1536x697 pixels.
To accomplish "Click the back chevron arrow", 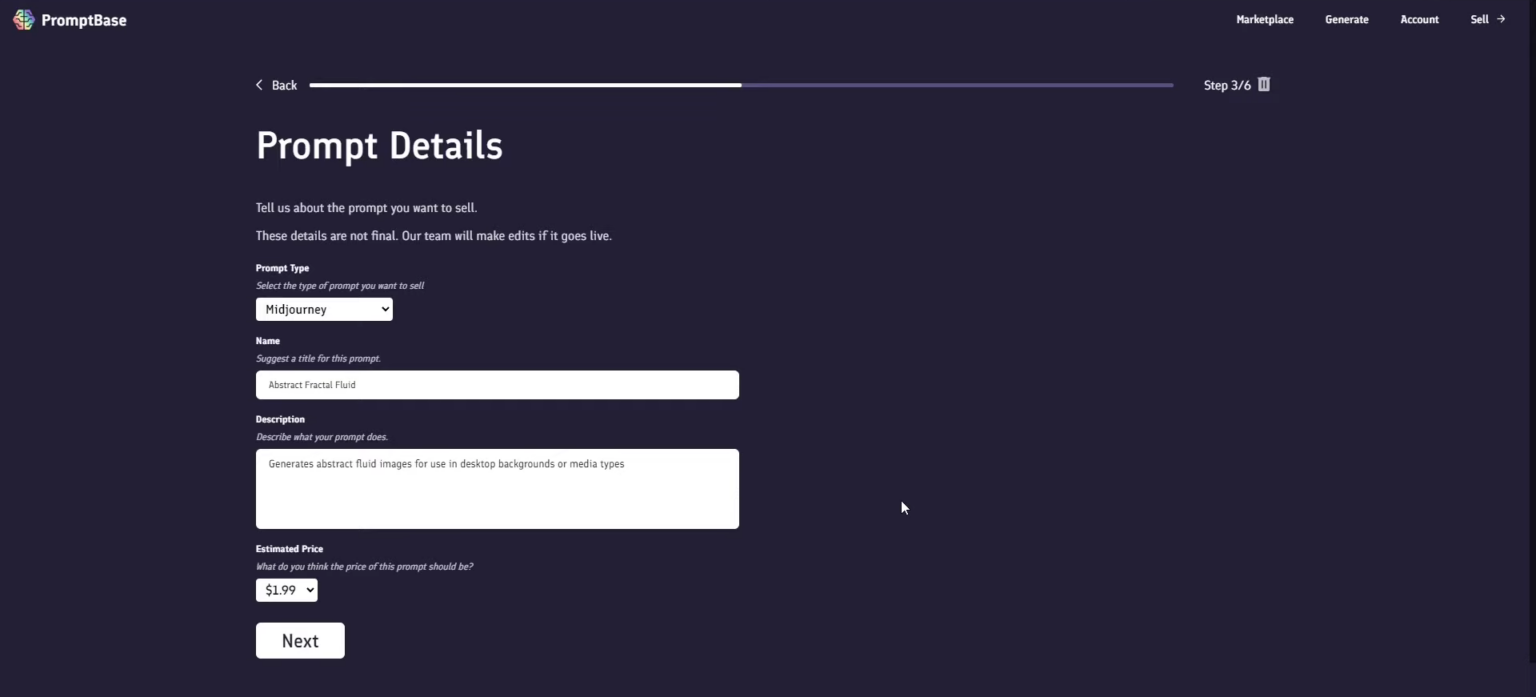I will click(x=259, y=85).
